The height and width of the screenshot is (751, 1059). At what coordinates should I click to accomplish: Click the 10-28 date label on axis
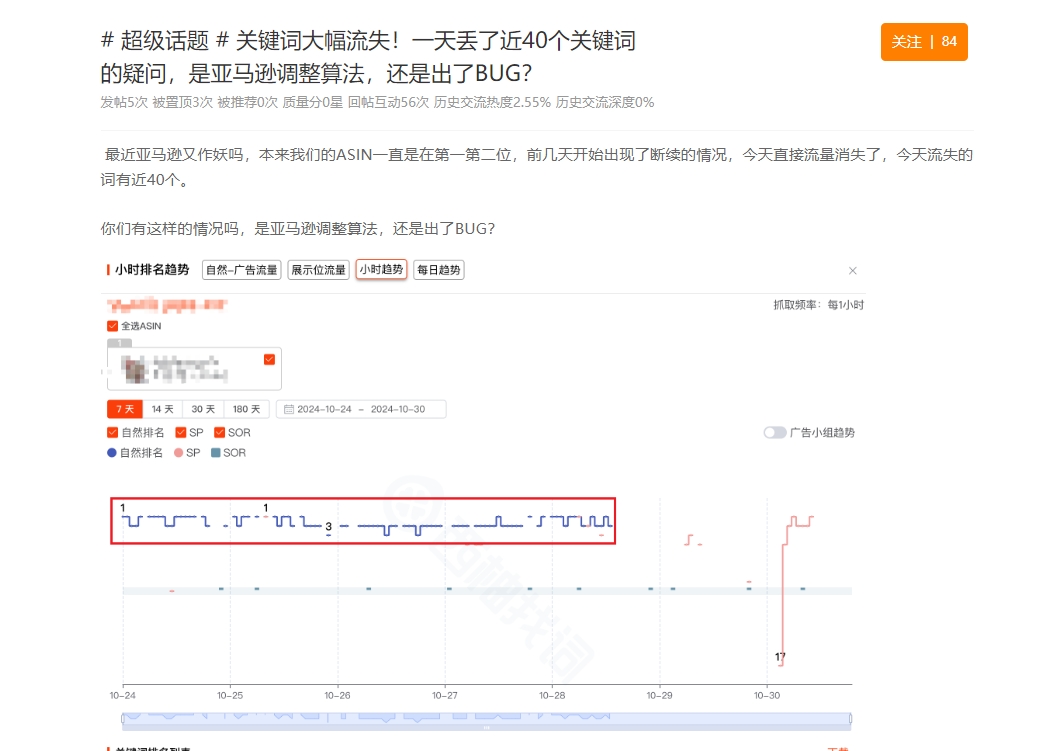pos(552,695)
